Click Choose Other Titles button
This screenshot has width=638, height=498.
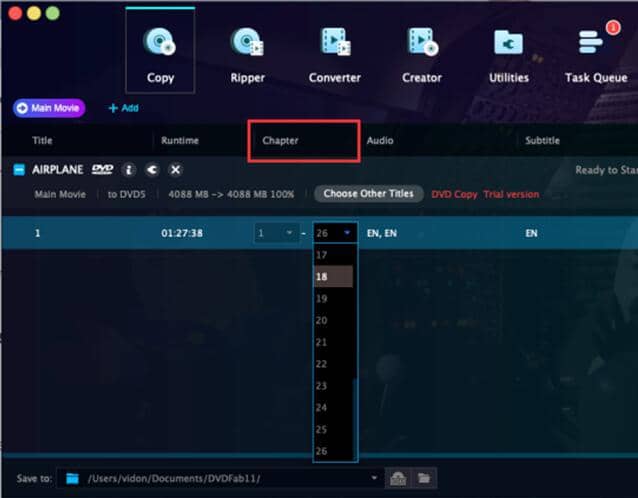tap(369, 194)
